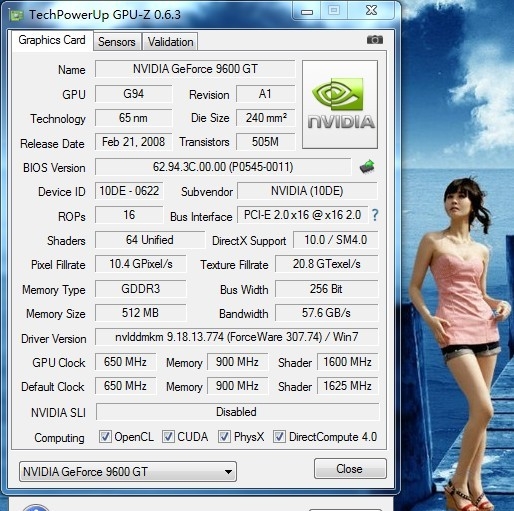The image size is (514, 511).
Task: Close GPU-Z with the X button
Action: click(x=371, y=11)
